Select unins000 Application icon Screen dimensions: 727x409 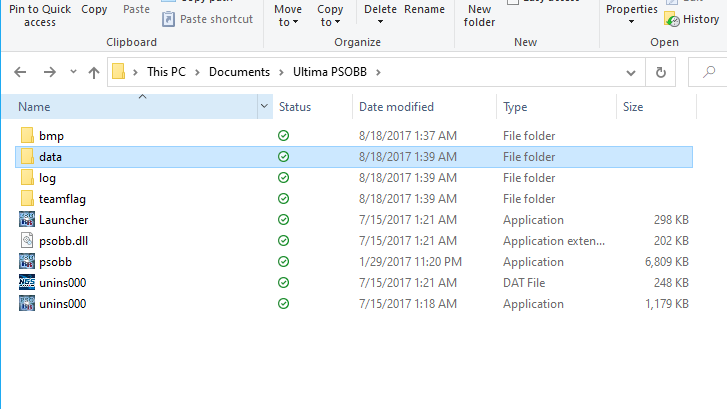point(27,304)
